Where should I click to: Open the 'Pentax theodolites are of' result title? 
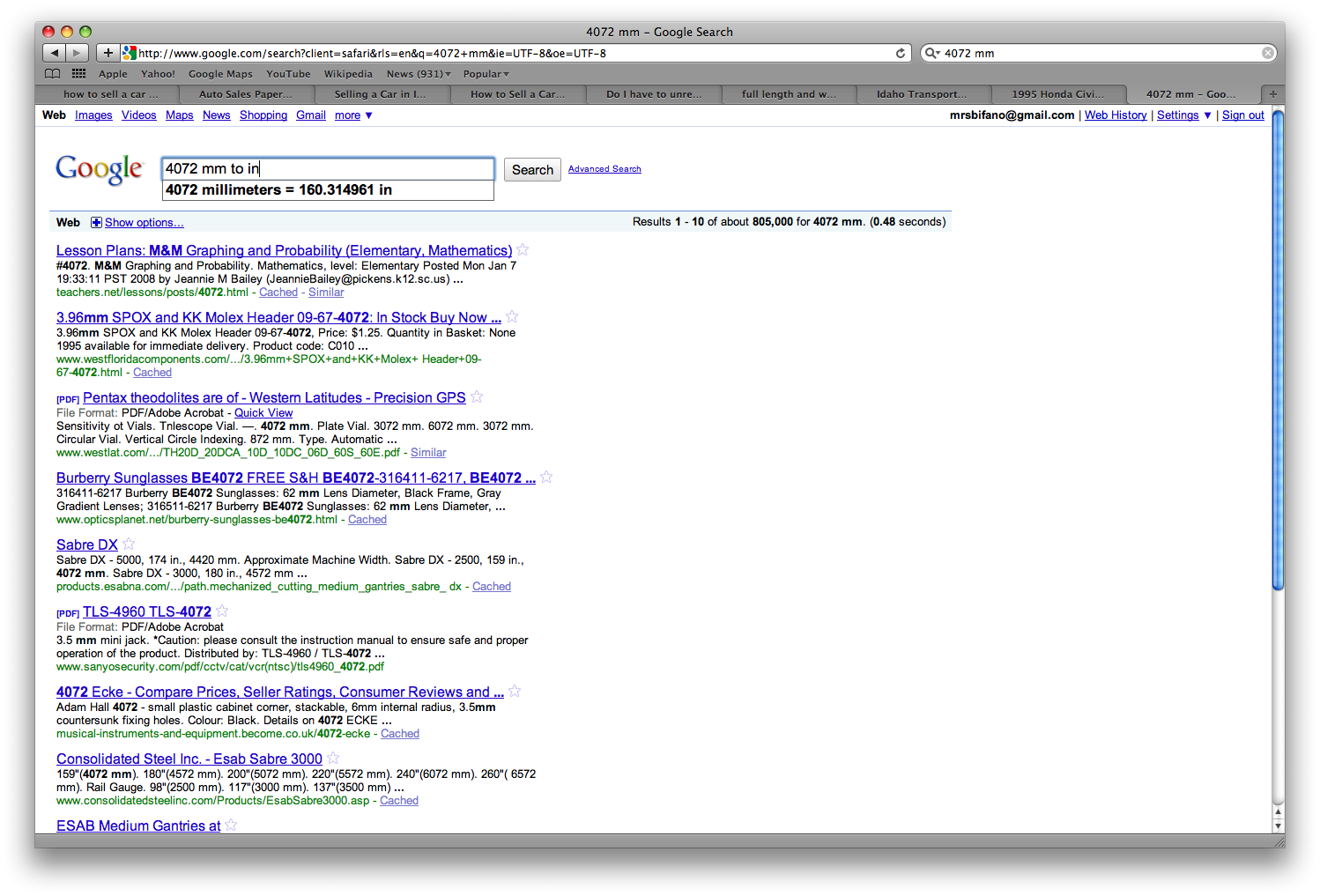274,398
